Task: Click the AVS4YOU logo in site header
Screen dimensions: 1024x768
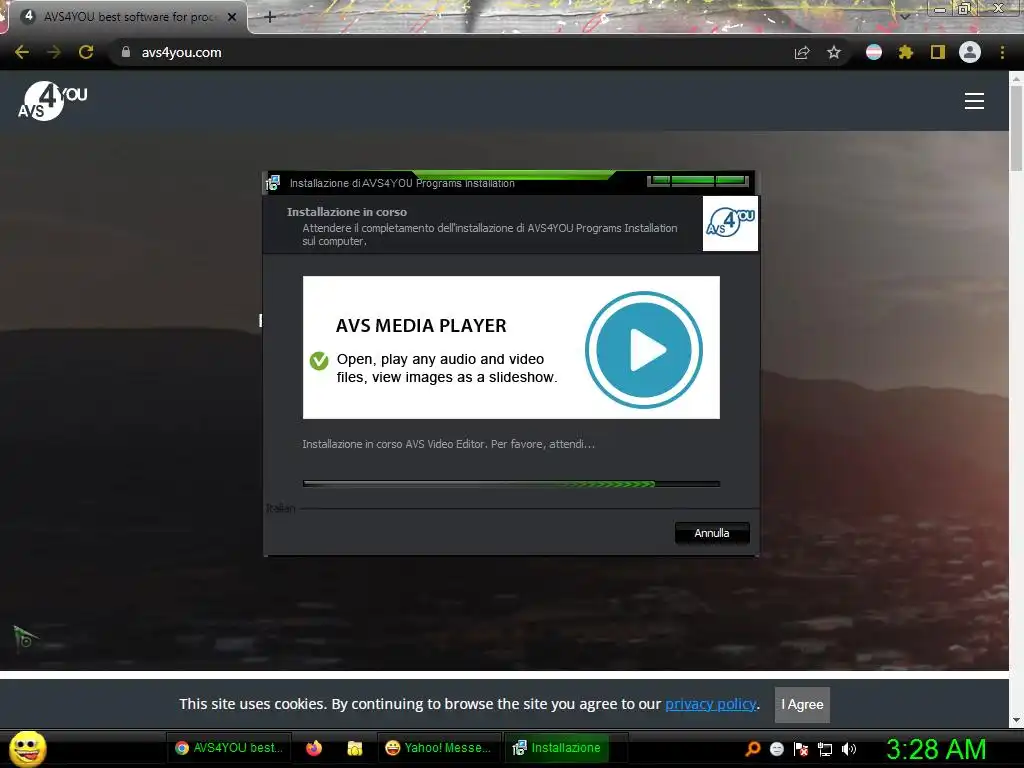Action: pyautogui.click(x=52, y=101)
